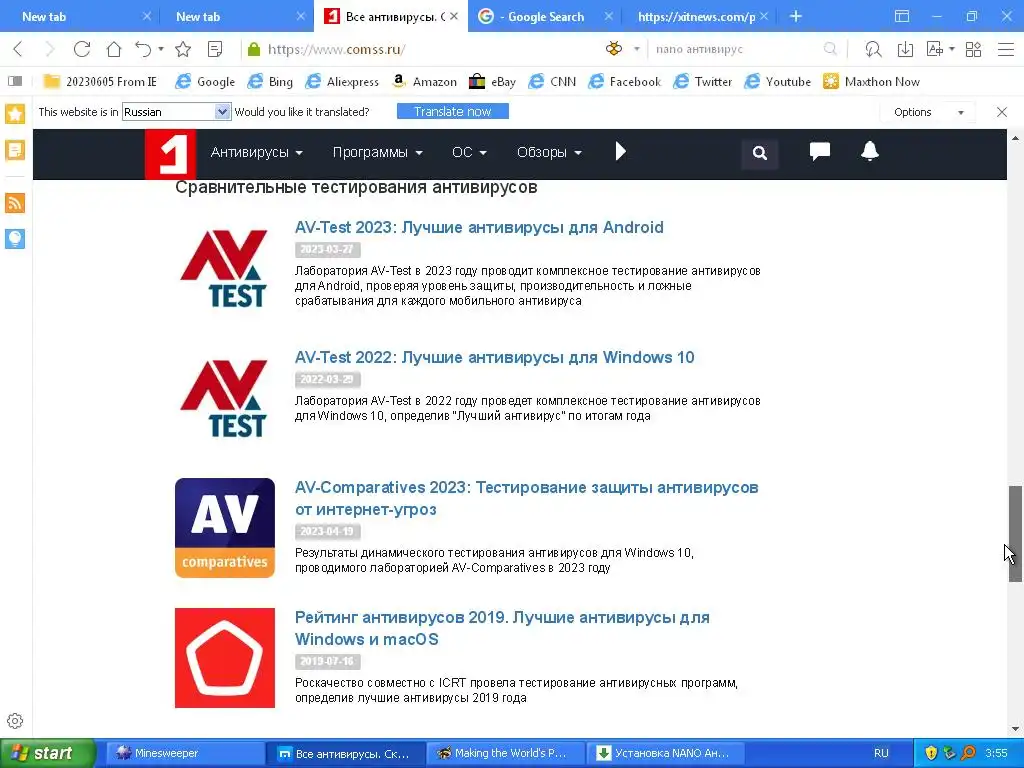This screenshot has height=768, width=1024.
Task: Close the Все антивирусы tab
Action: coord(454,16)
